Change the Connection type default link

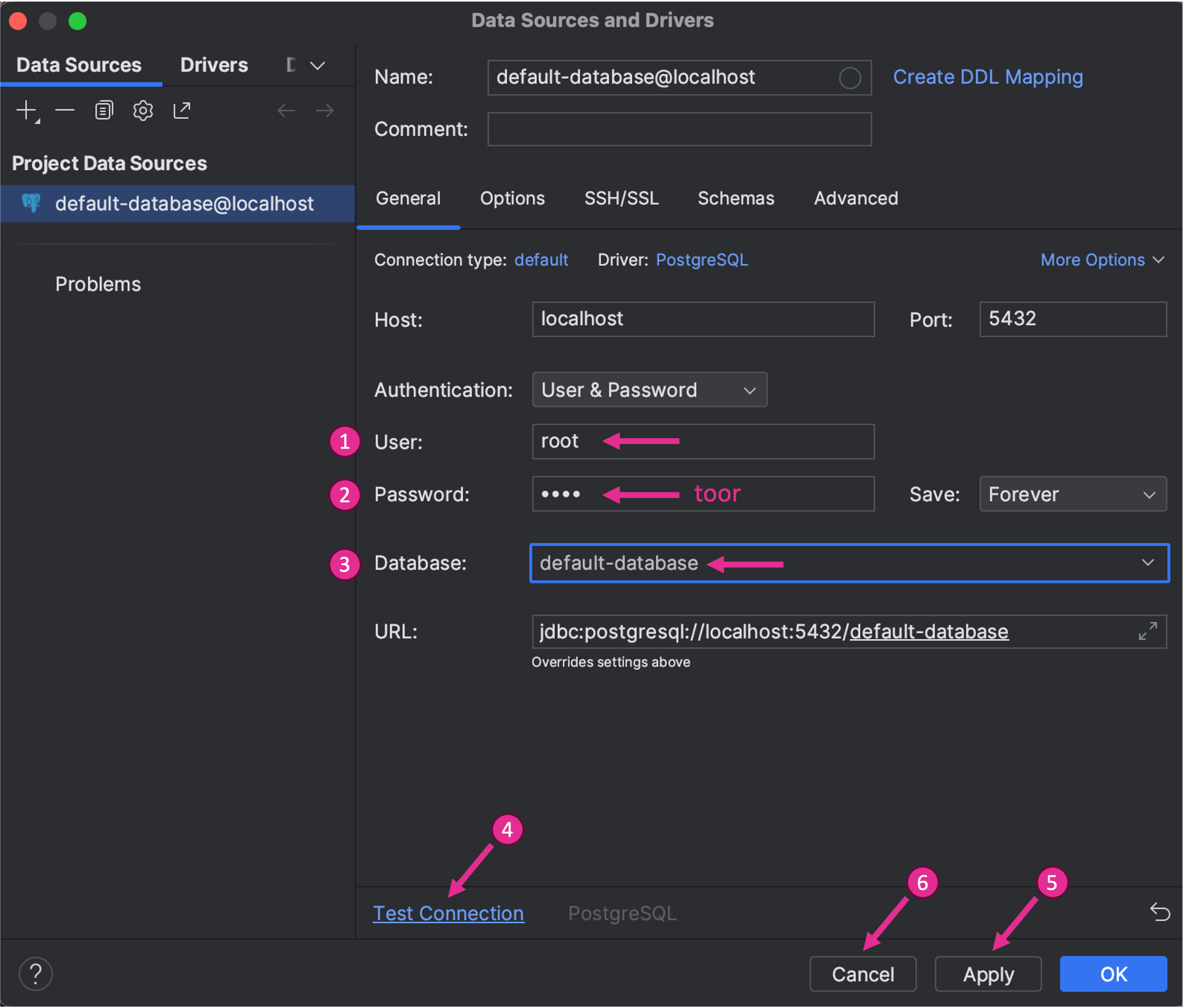tap(541, 260)
